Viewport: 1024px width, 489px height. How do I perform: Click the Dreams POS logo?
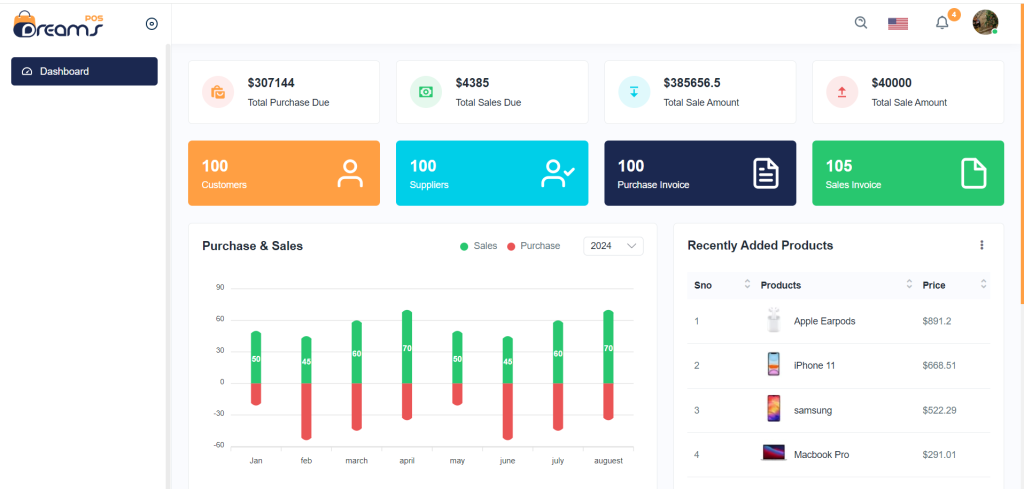[57, 24]
